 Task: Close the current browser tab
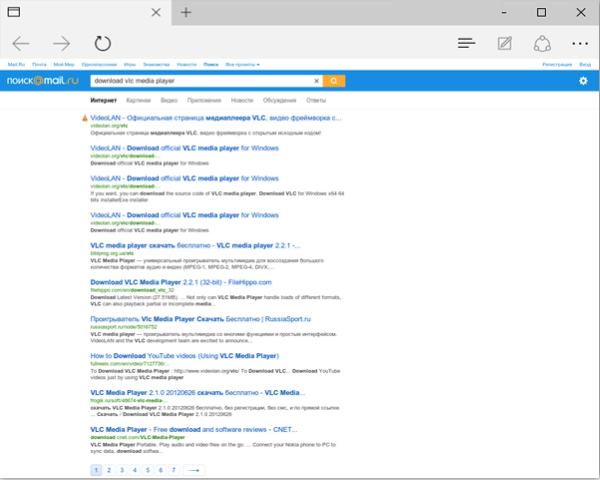[x=156, y=13]
